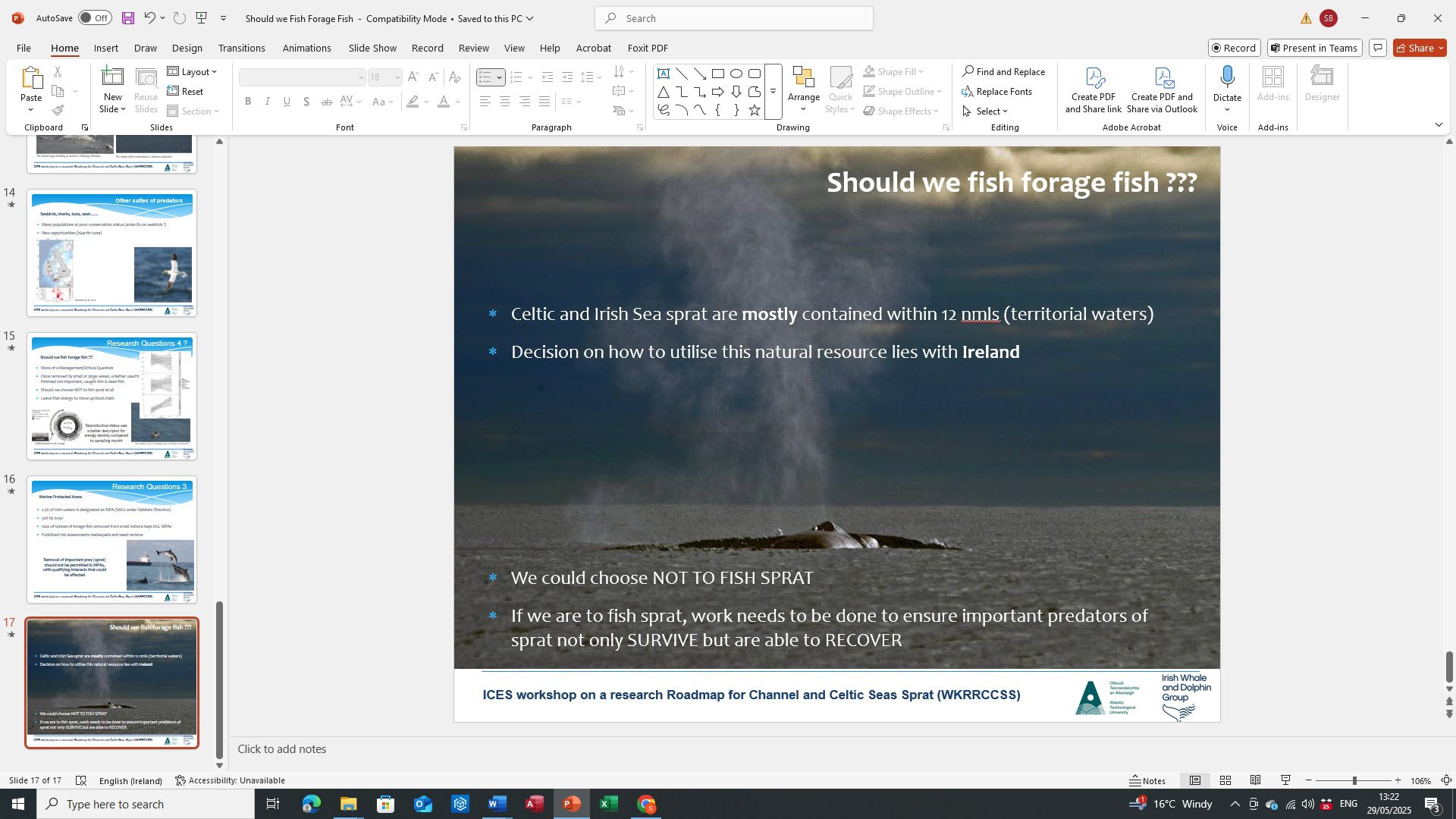This screenshot has height=819, width=1456.
Task: Switch to Slide Sorter view icon
Action: point(1225,780)
